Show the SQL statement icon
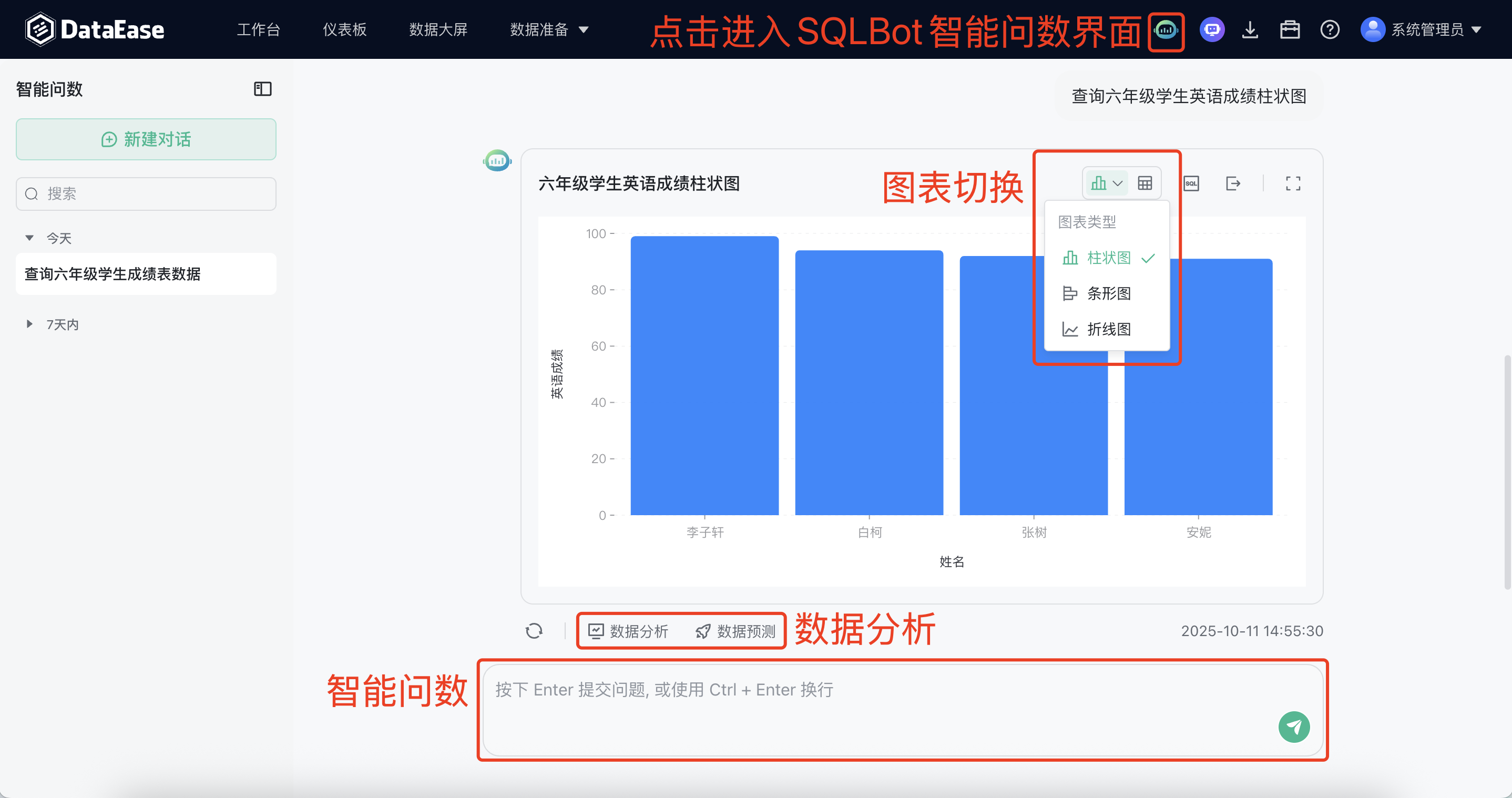The width and height of the screenshot is (1512, 798). [x=1191, y=183]
